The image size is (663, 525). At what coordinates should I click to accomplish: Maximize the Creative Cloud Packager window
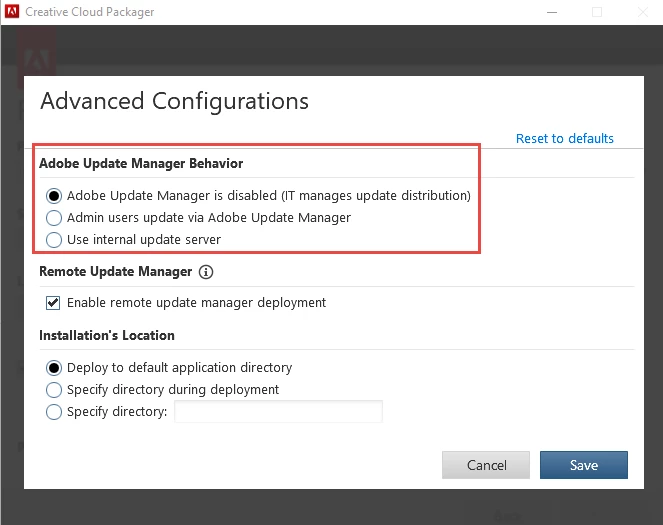[597, 12]
